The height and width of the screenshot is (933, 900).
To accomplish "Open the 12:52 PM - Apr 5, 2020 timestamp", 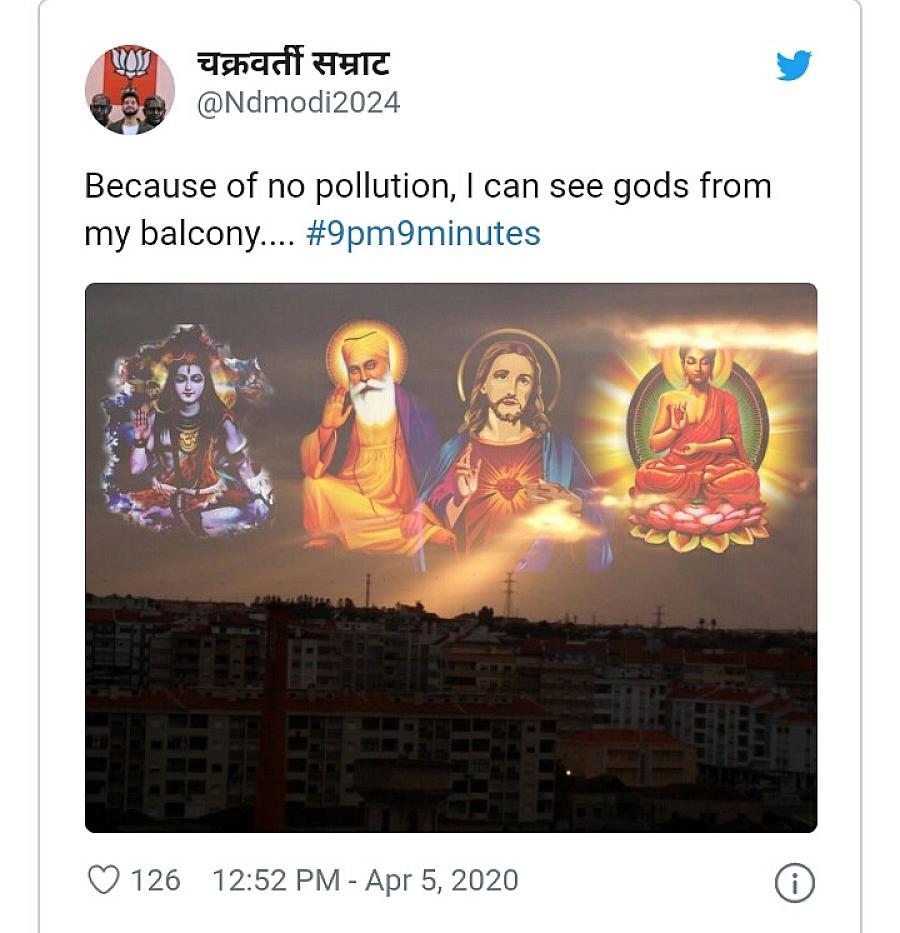I will [x=365, y=880].
